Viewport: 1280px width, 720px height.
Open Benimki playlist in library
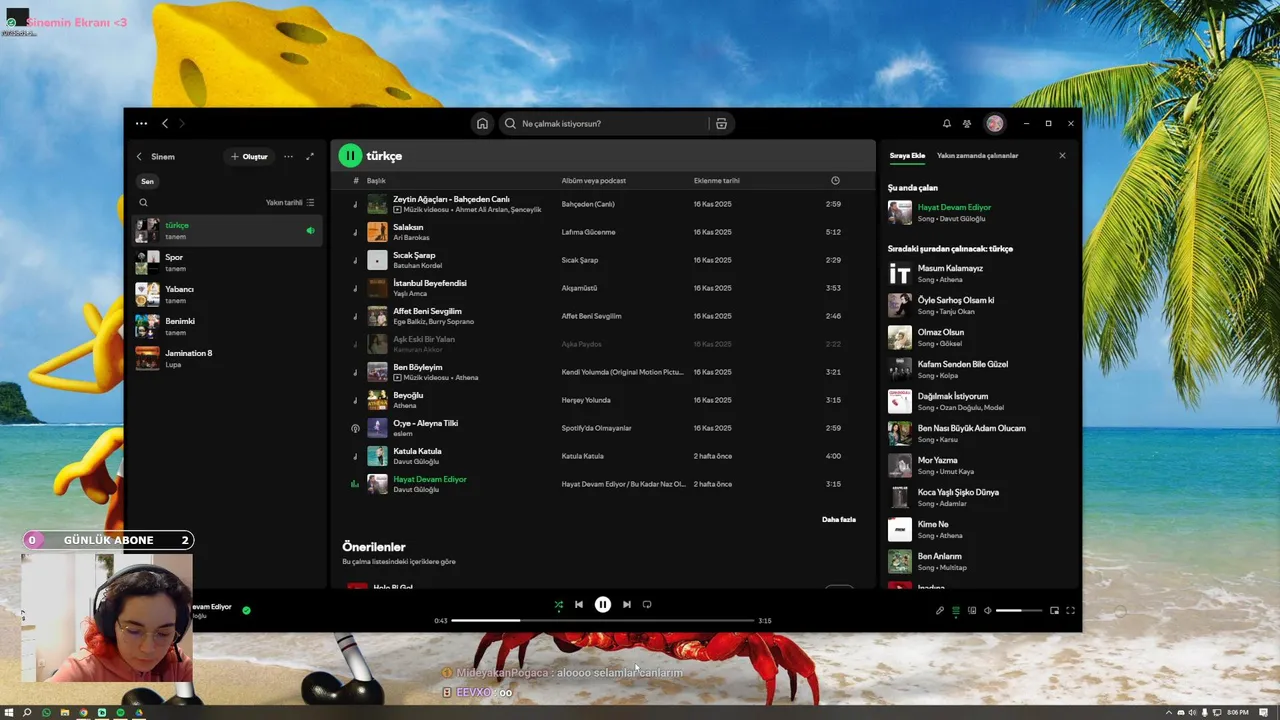click(227, 326)
